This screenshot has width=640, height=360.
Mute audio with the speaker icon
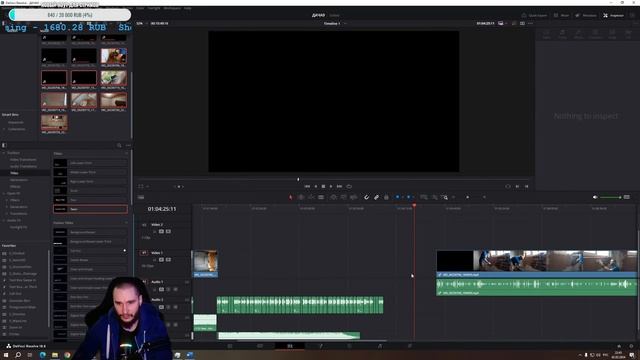[595, 197]
